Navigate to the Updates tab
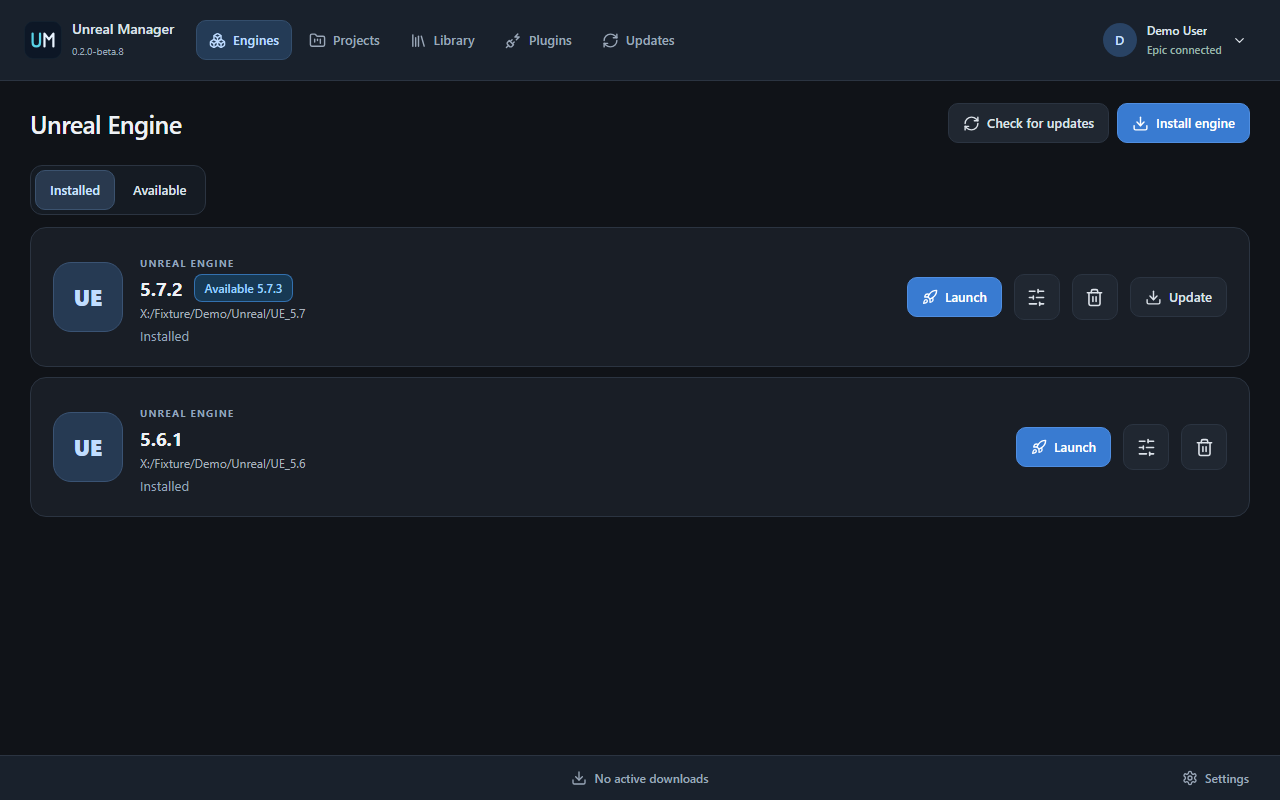This screenshot has width=1280, height=800. point(638,40)
